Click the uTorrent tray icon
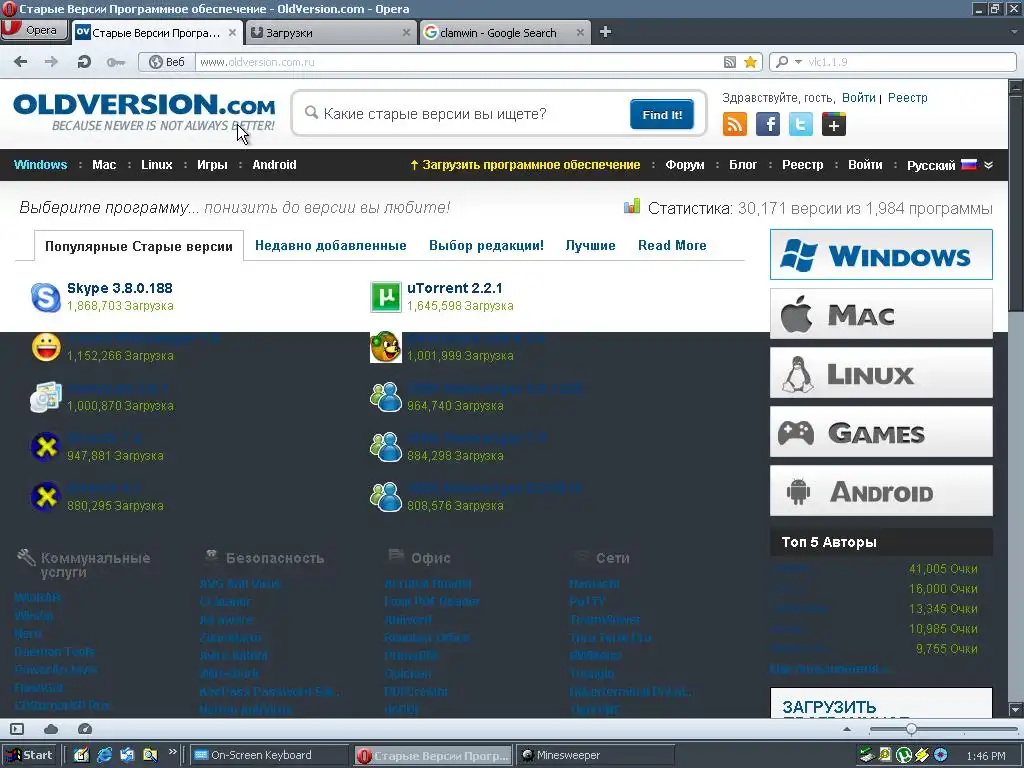This screenshot has height=768, width=1024. coord(904,755)
